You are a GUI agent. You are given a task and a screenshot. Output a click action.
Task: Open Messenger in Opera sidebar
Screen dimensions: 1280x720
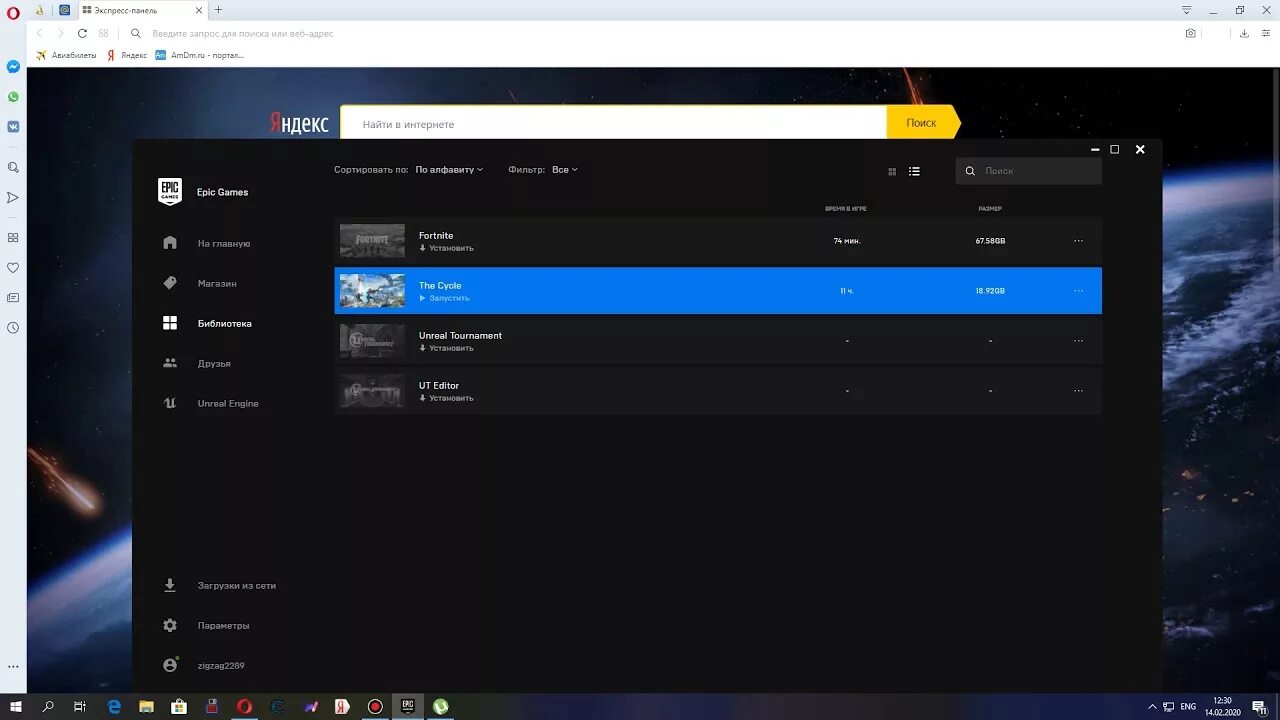coord(13,67)
